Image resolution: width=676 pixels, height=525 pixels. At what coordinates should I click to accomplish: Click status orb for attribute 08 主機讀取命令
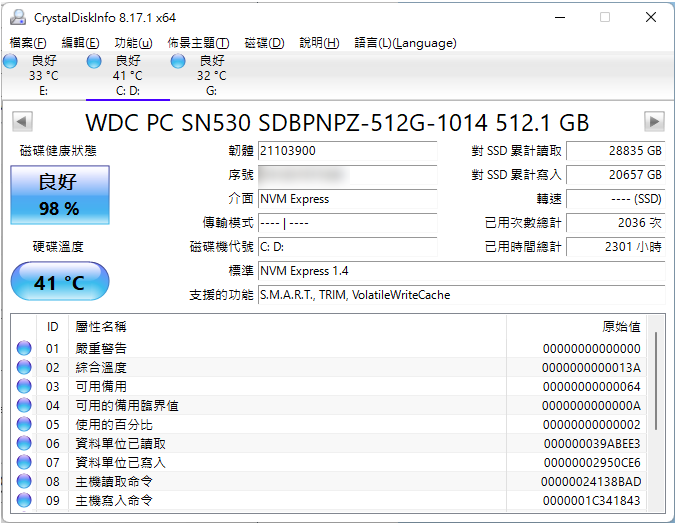[24, 481]
